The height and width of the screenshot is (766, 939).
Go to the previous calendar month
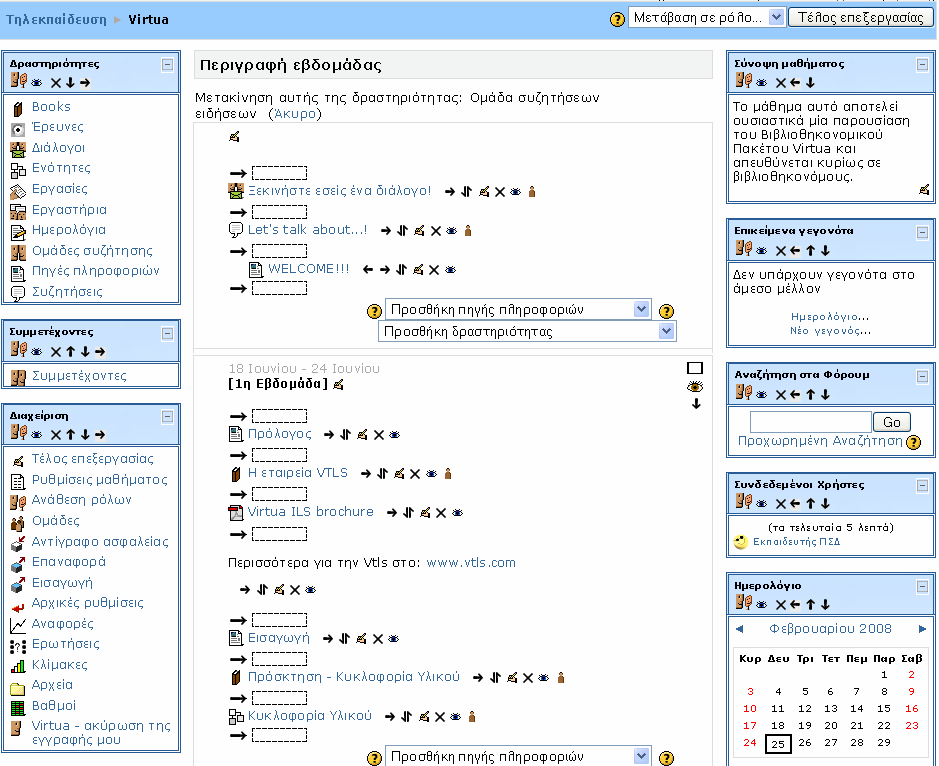coord(740,629)
